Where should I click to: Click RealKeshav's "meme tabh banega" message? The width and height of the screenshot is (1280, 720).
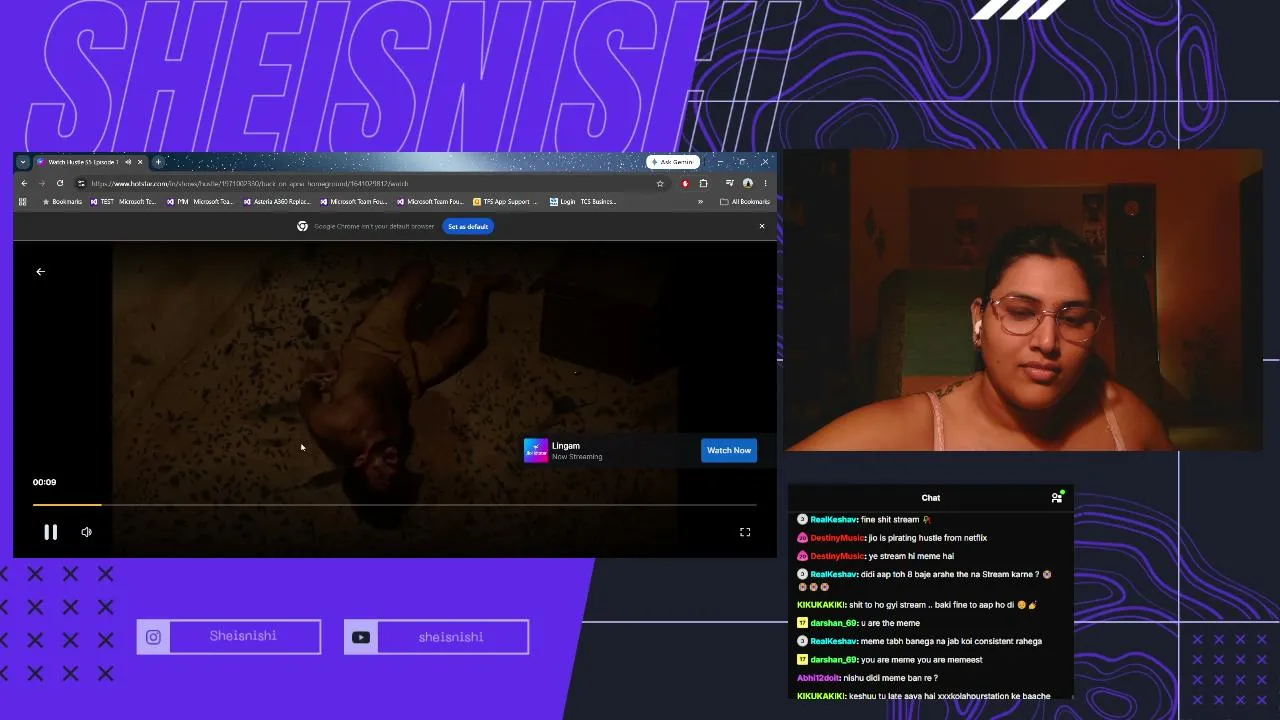coord(920,641)
